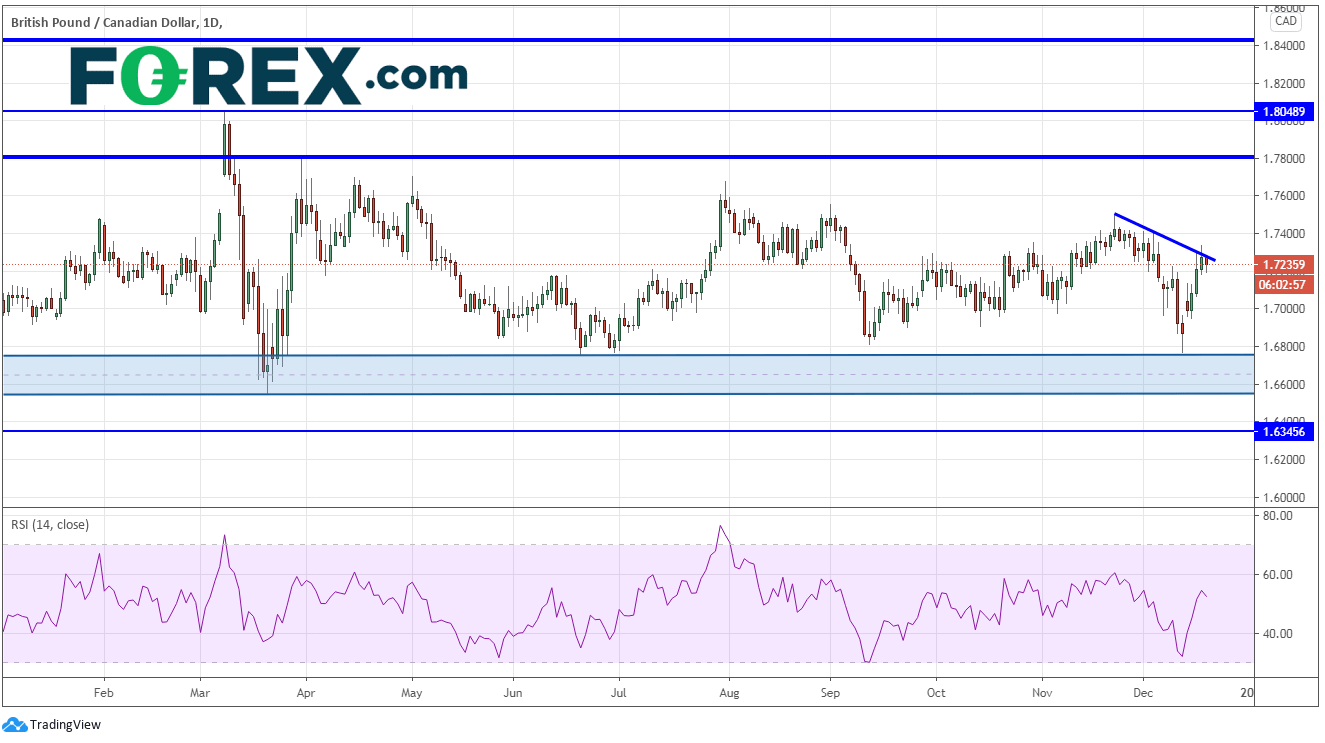Click the 1.82000 price axis value

coord(1284,83)
